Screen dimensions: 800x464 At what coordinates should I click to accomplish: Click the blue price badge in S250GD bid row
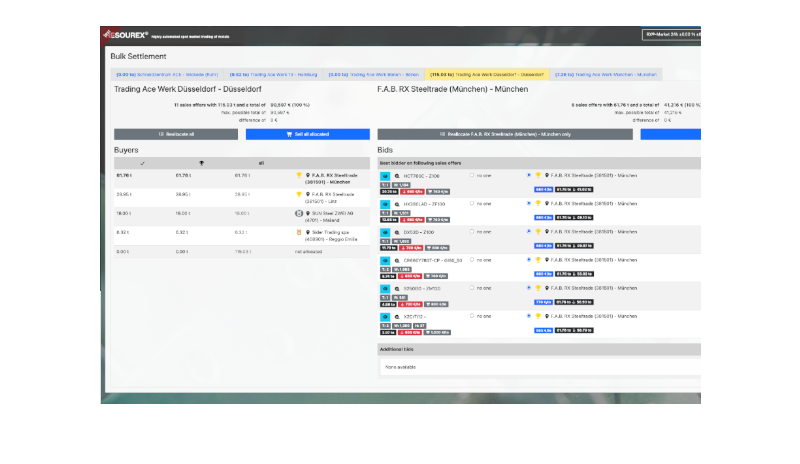pyautogui.click(x=543, y=302)
